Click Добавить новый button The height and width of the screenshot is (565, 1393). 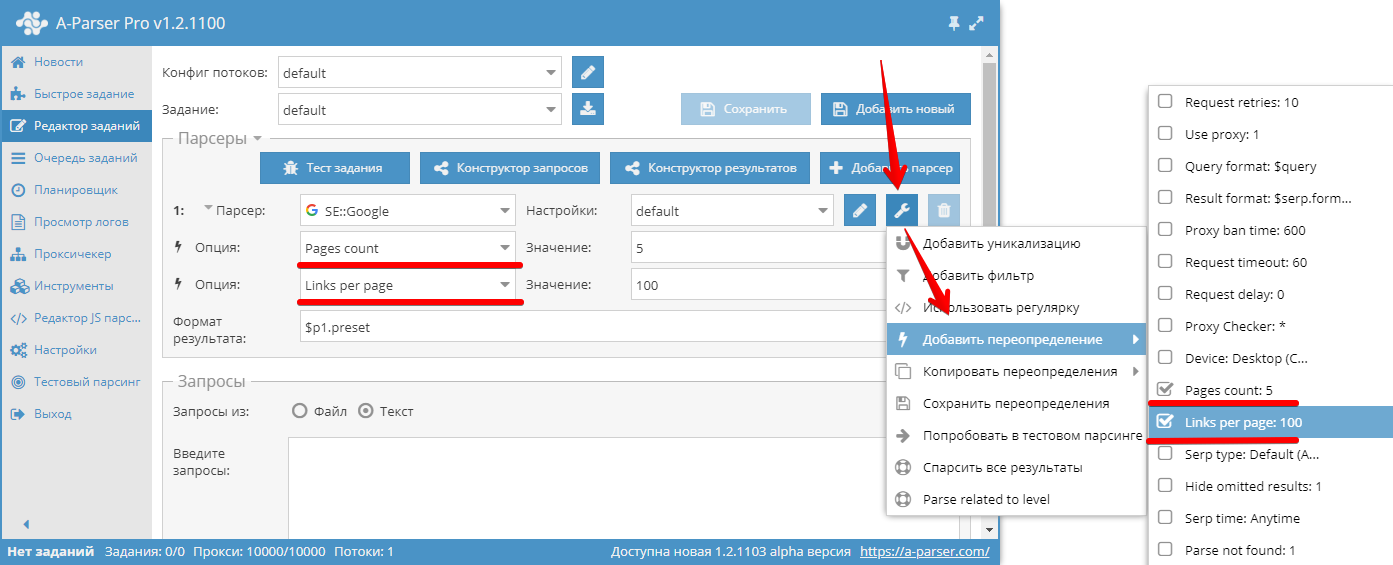pos(895,109)
